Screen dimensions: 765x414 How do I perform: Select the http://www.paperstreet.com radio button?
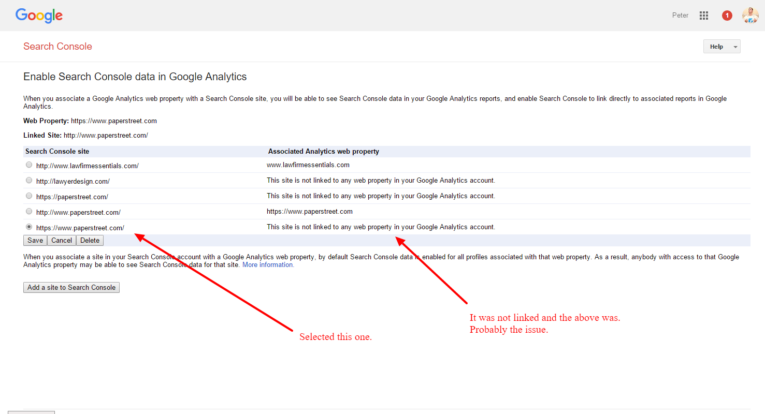(29, 212)
